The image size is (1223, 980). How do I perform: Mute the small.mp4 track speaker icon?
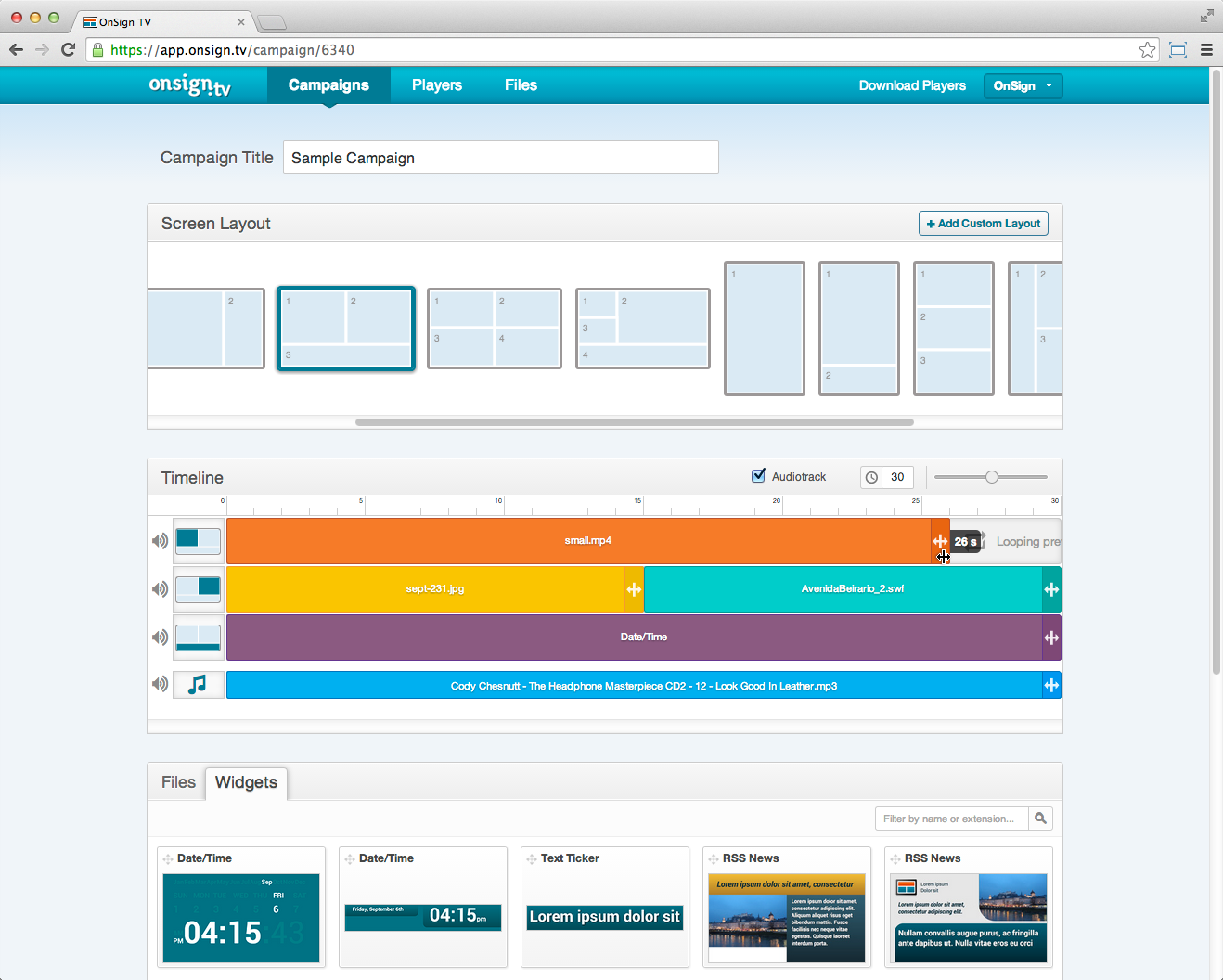coord(160,541)
